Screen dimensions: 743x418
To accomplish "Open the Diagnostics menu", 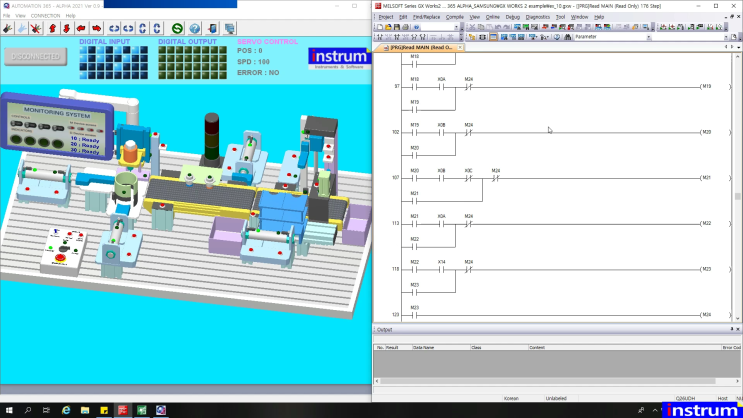I will (538, 17).
